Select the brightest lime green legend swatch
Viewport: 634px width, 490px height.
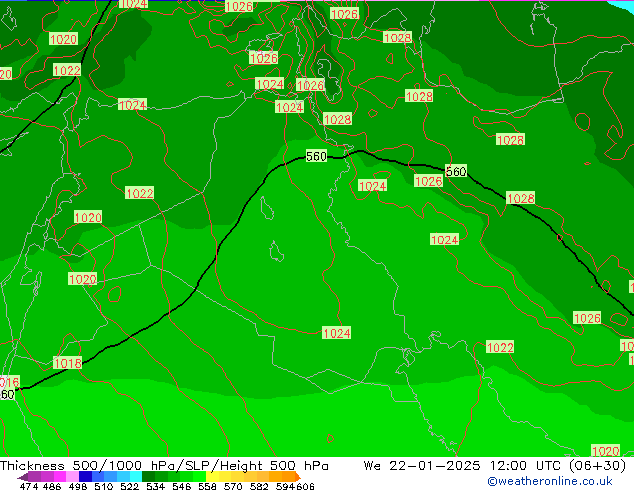coord(199,477)
